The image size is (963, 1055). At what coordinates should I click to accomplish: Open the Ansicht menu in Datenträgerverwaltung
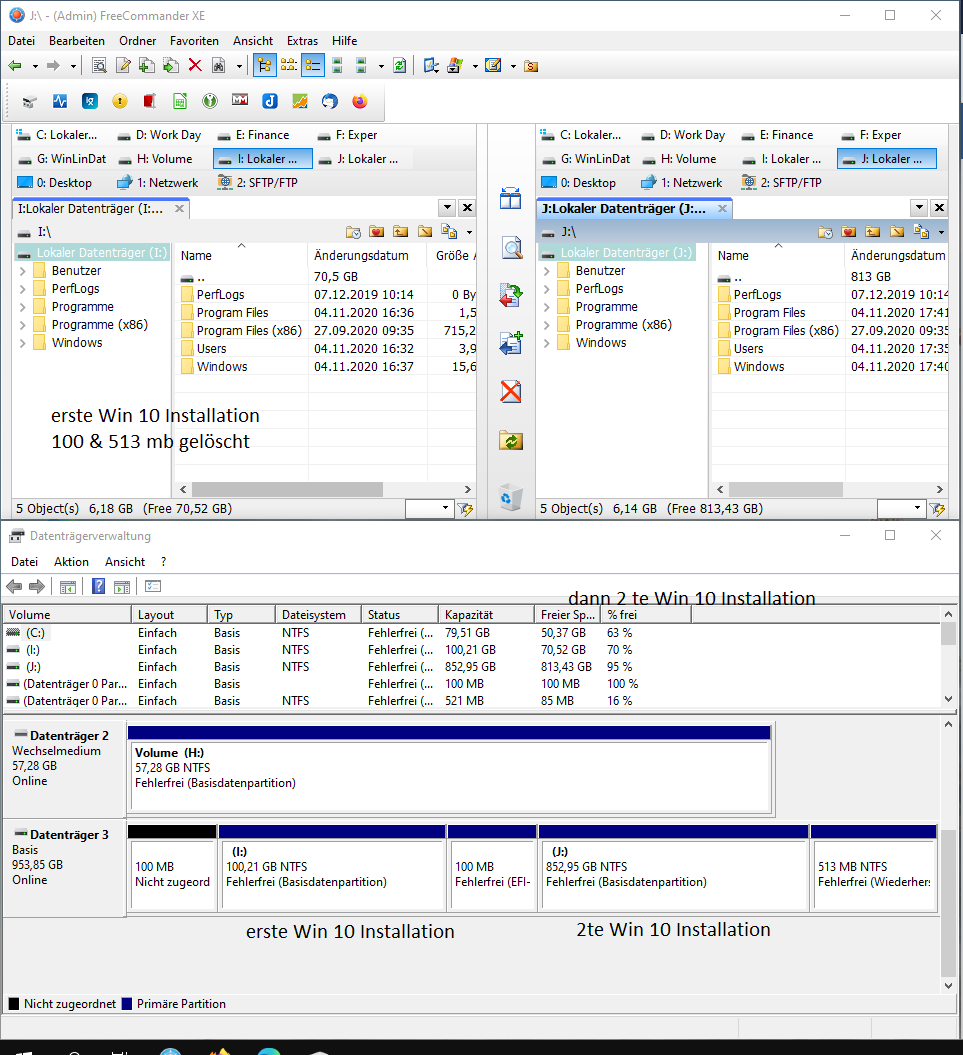pos(124,562)
